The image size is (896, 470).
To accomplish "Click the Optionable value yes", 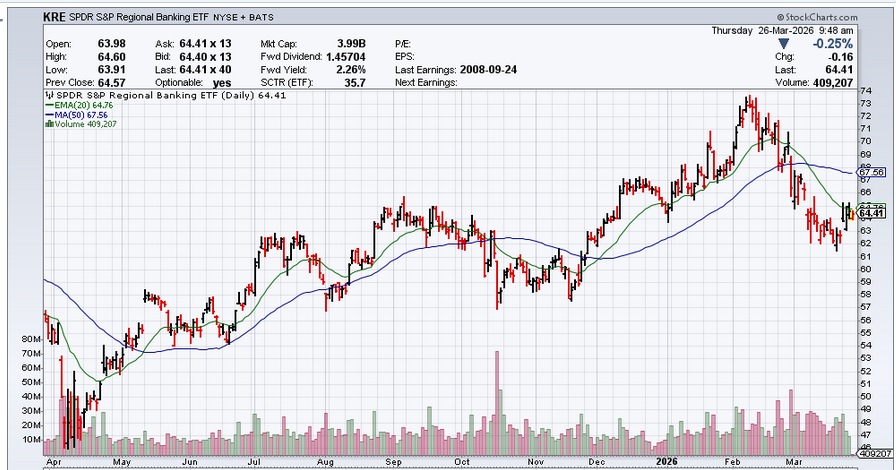I will point(222,83).
